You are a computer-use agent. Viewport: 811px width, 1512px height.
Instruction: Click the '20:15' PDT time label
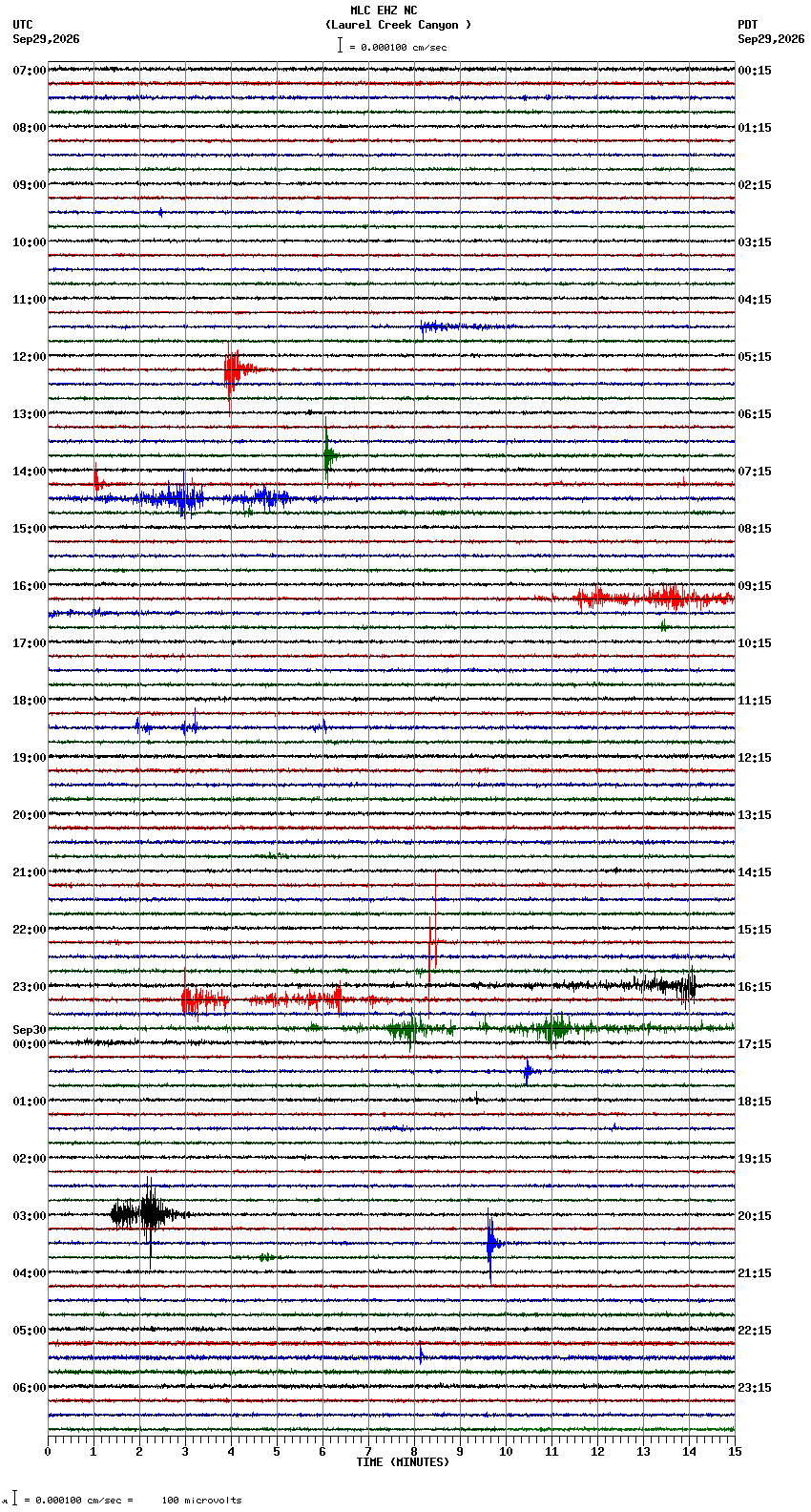(x=755, y=1216)
